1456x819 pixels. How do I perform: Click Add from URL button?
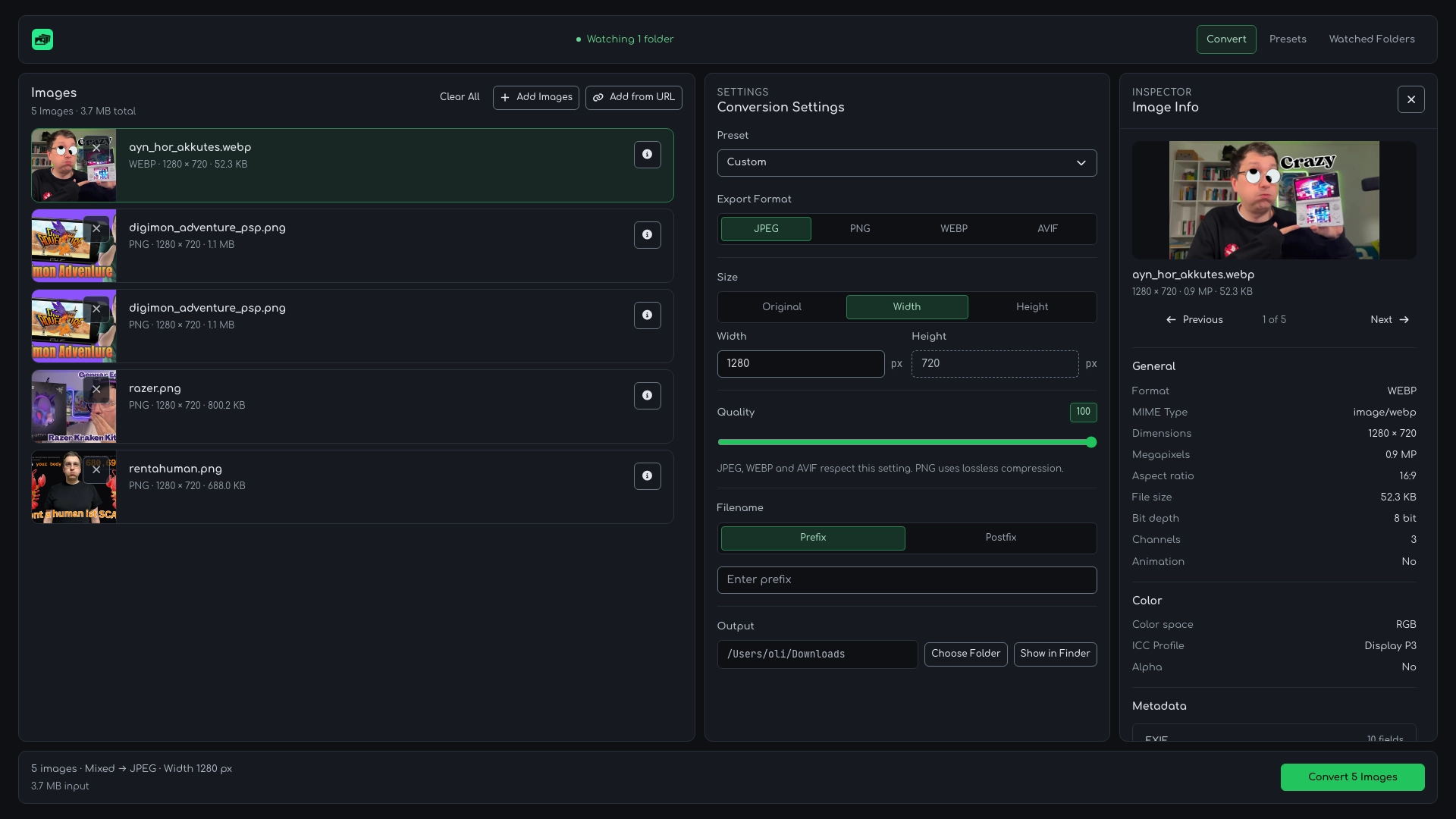pyautogui.click(x=634, y=98)
